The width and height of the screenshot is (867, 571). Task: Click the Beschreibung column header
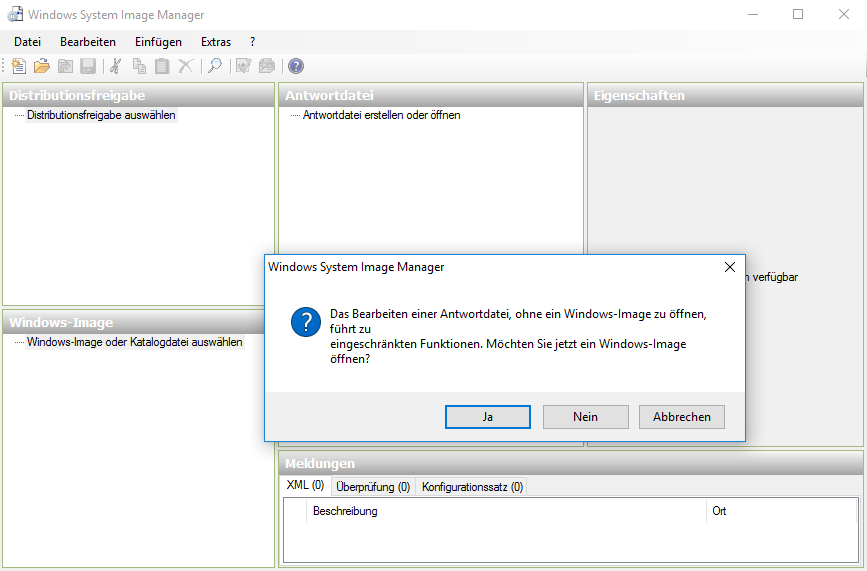506,511
